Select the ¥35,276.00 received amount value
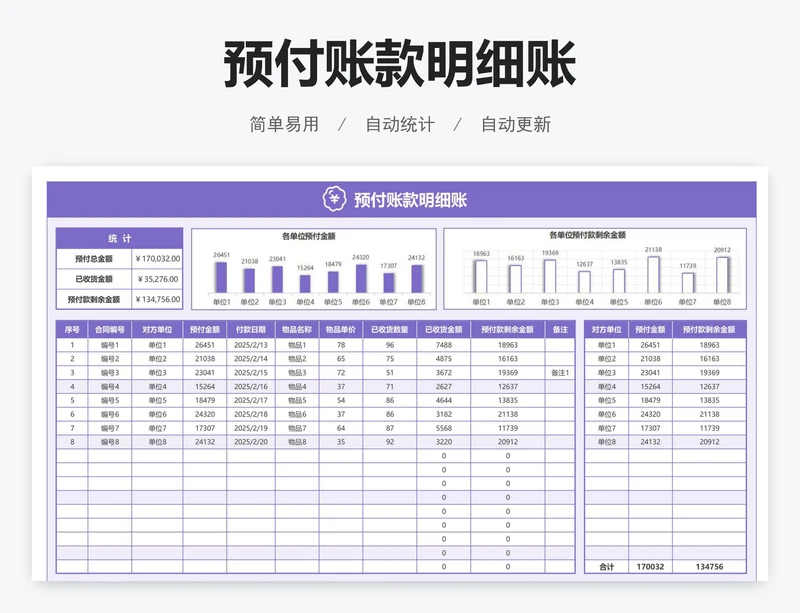This screenshot has width=800, height=613. [158, 279]
